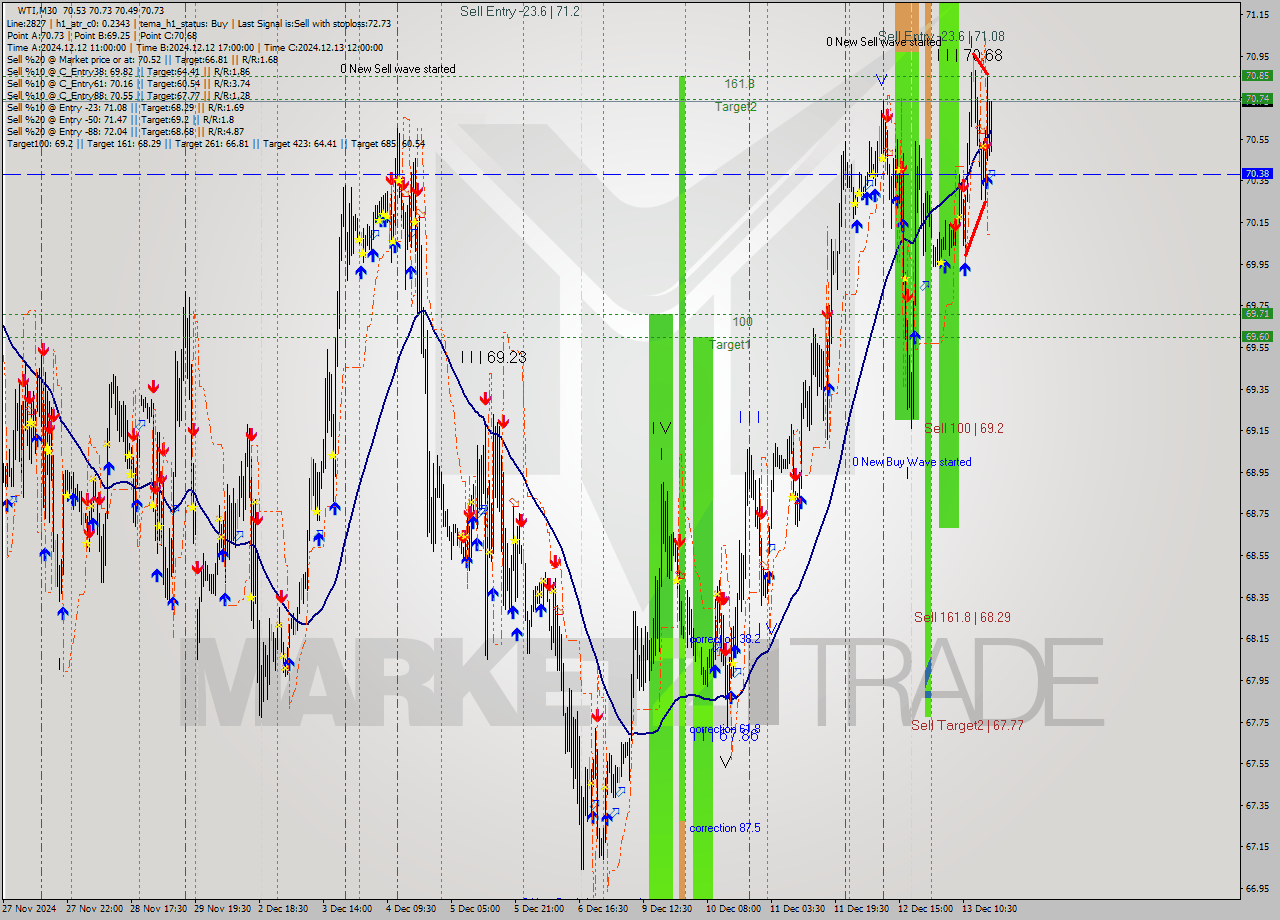Click the green 70.85 price tag
Image resolution: width=1280 pixels, height=920 pixels.
point(1257,75)
